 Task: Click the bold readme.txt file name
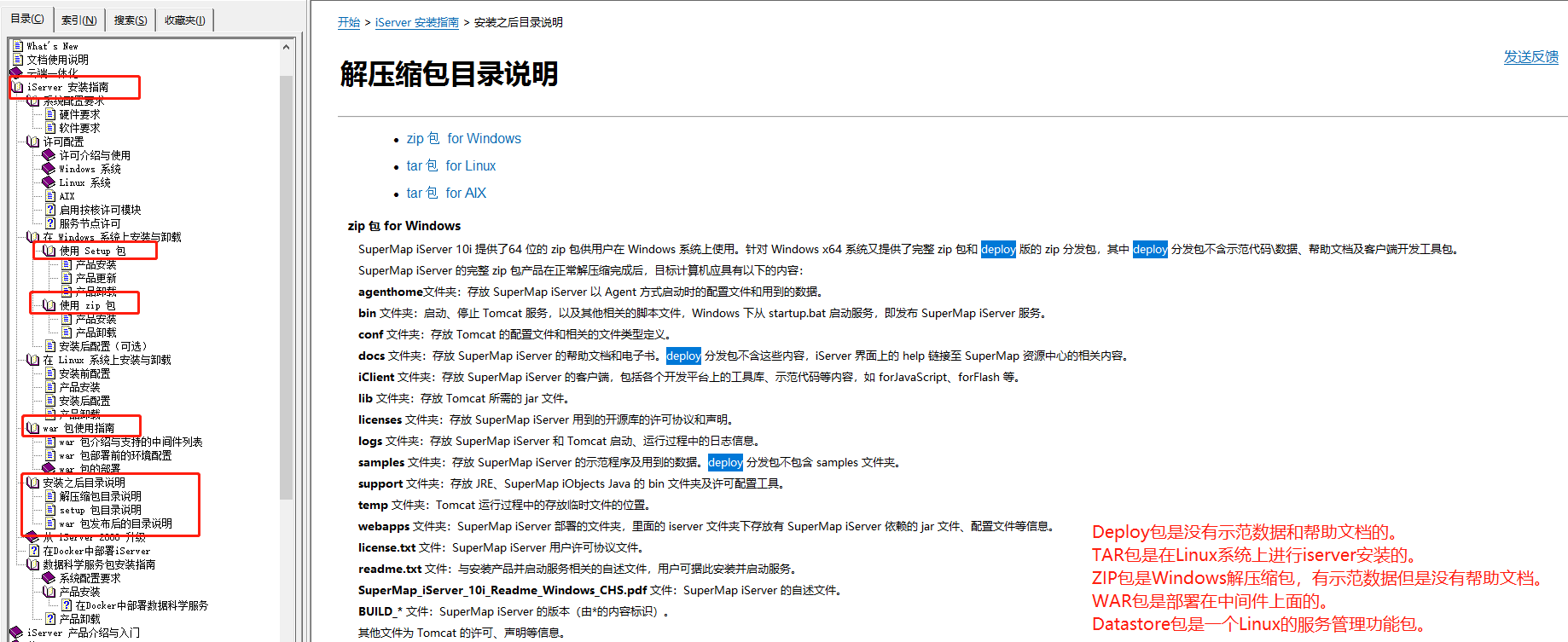pyautogui.click(x=390, y=569)
